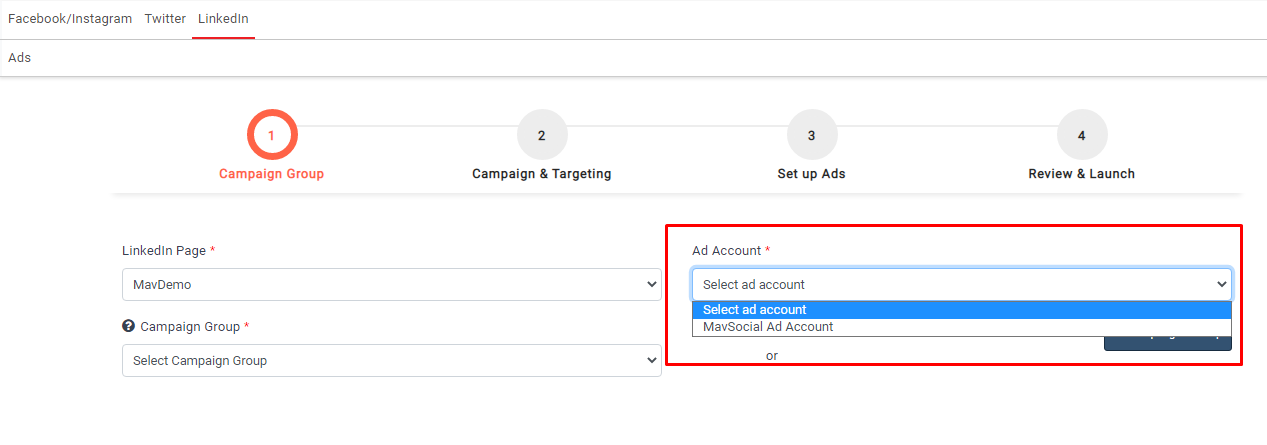The image size is (1267, 445).
Task: Open the LinkedIn Page dropdown showing MavDemo
Action: pos(391,284)
